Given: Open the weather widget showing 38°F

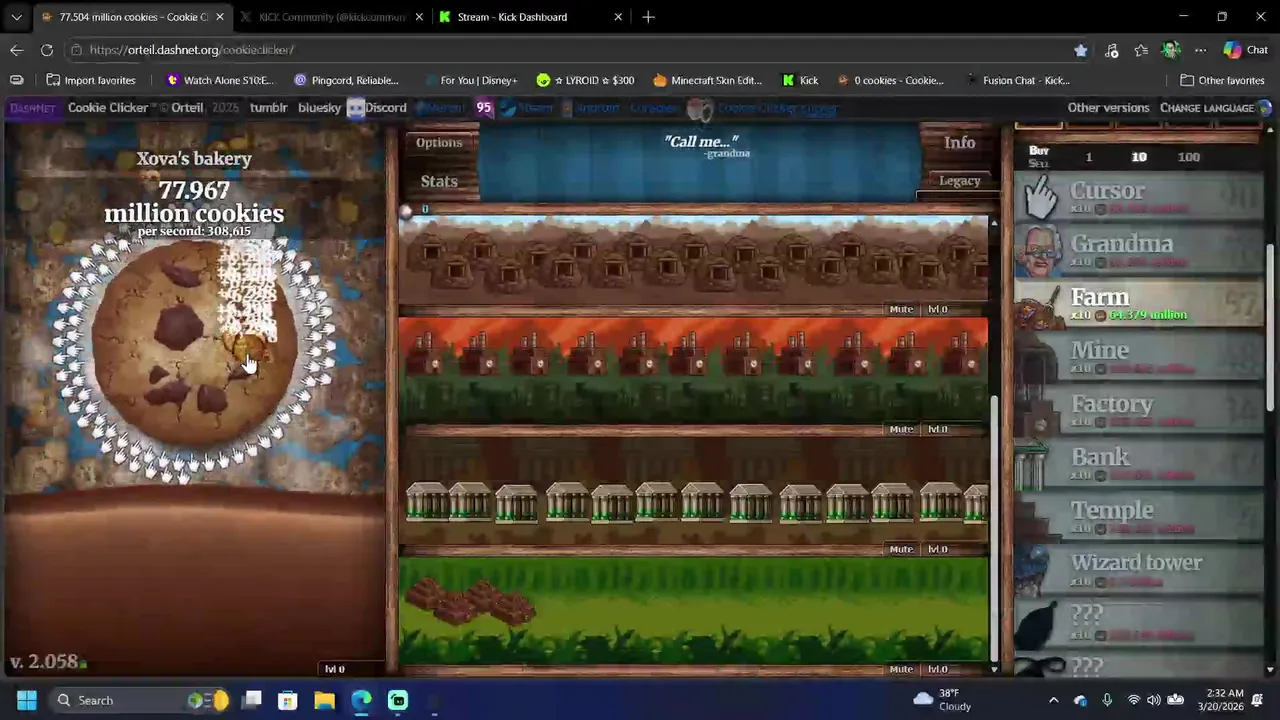Looking at the screenshot, I should [x=942, y=700].
